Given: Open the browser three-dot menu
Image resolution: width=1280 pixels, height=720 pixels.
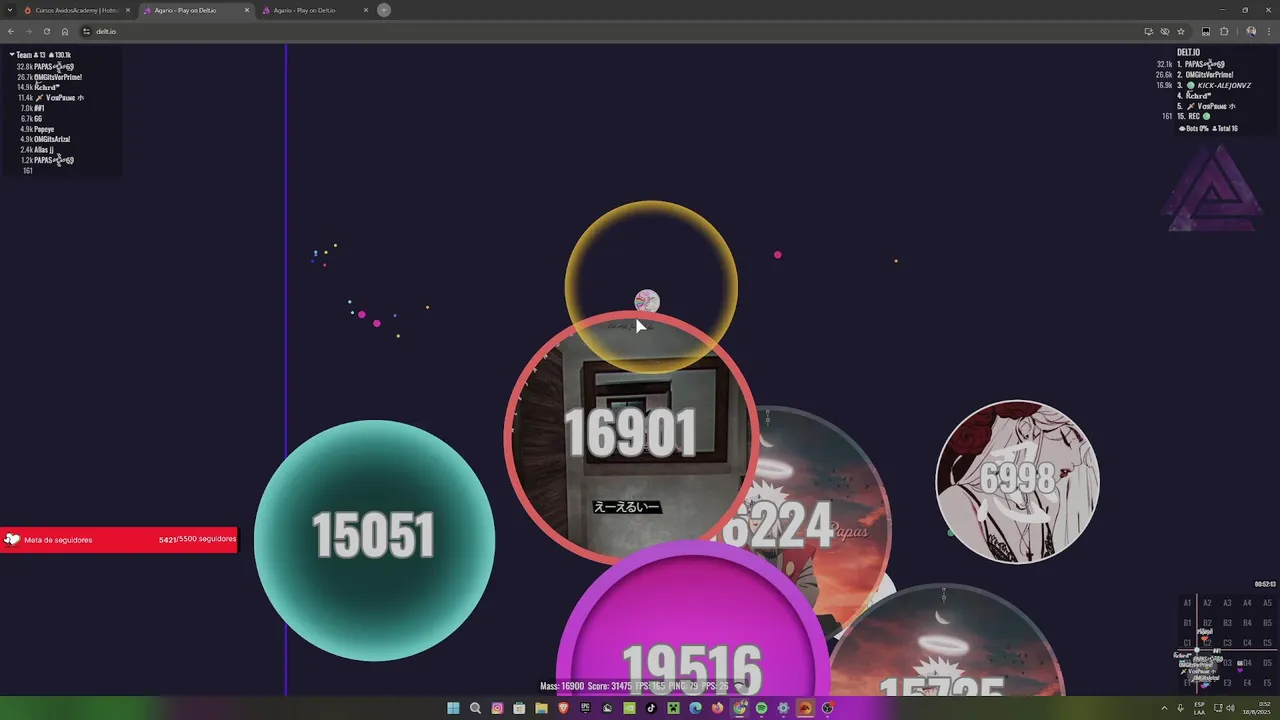Looking at the screenshot, I should click(1269, 31).
